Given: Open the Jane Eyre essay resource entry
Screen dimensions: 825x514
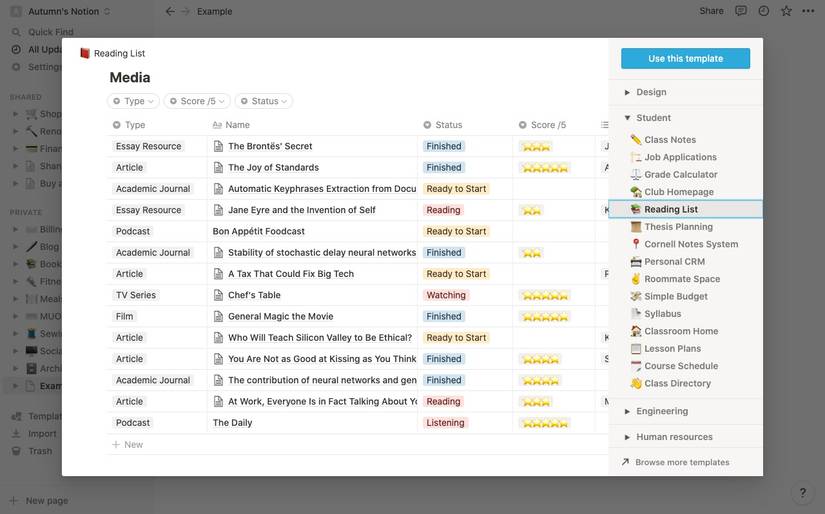Looking at the screenshot, I should click(x=301, y=210).
